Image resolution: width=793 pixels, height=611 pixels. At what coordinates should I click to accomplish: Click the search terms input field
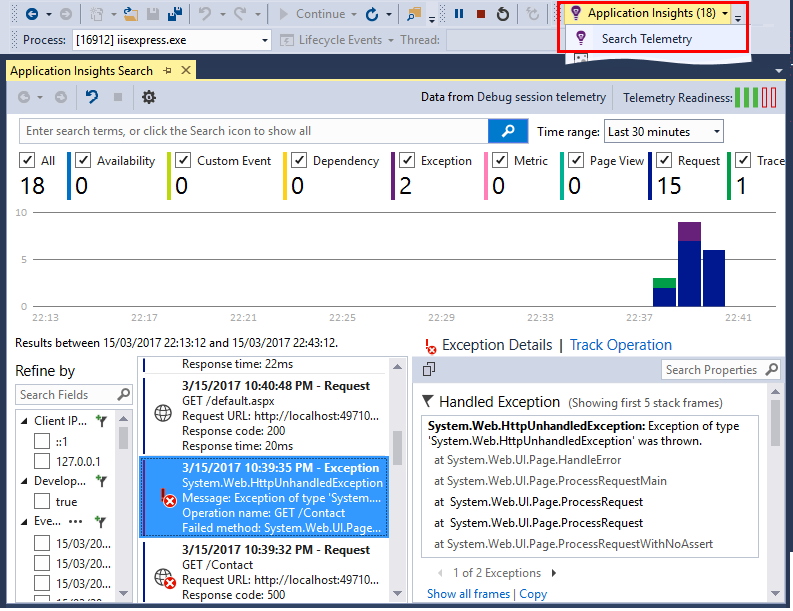point(254,131)
